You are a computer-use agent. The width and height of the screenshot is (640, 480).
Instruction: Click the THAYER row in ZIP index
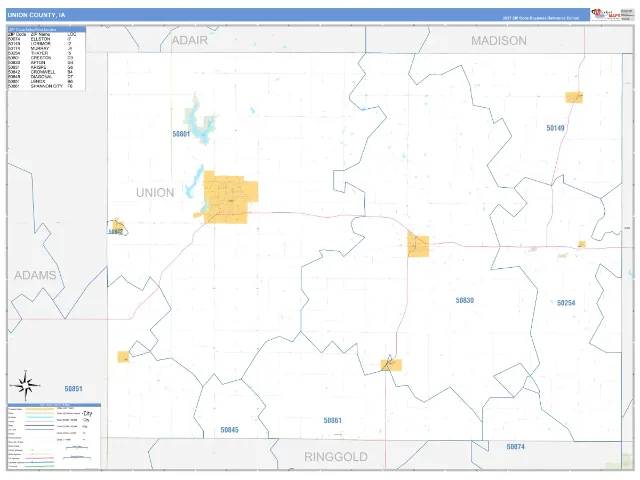pyautogui.click(x=41, y=53)
